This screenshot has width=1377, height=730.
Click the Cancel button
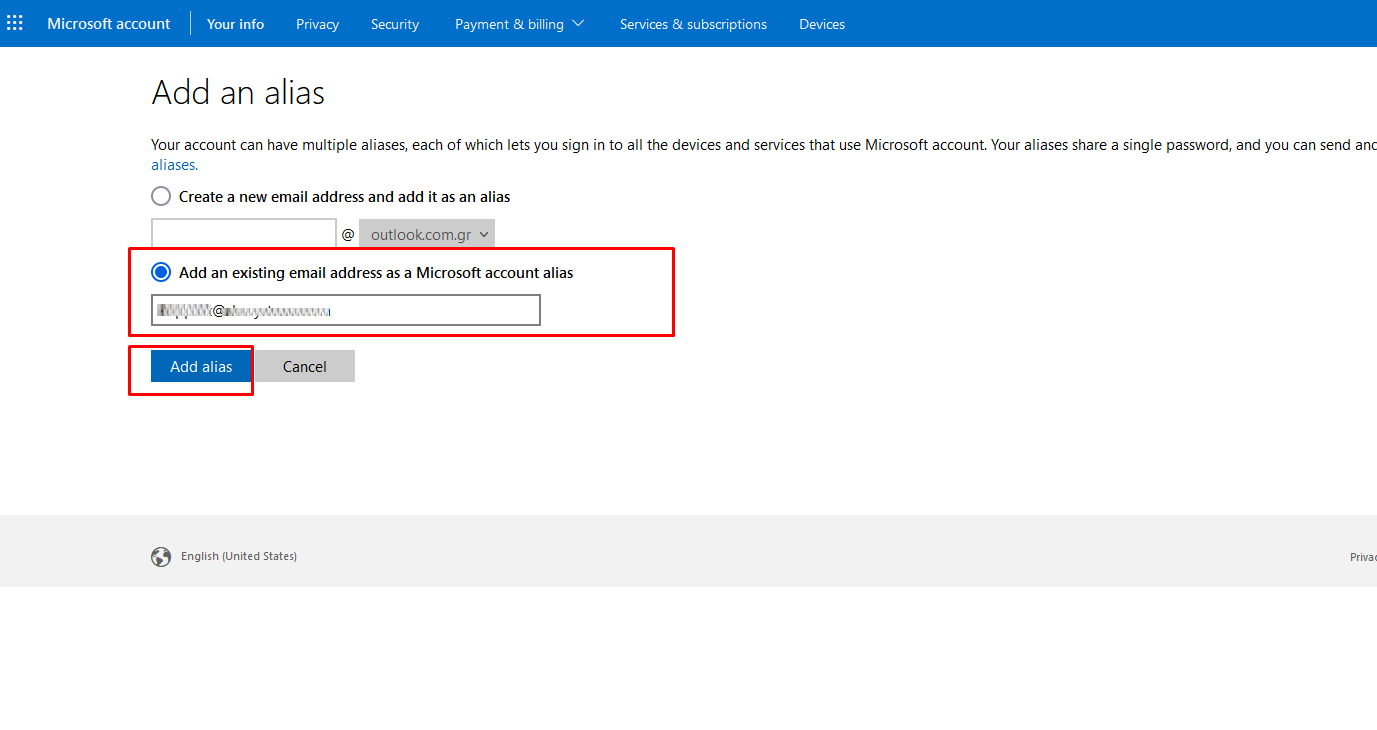[x=304, y=367]
